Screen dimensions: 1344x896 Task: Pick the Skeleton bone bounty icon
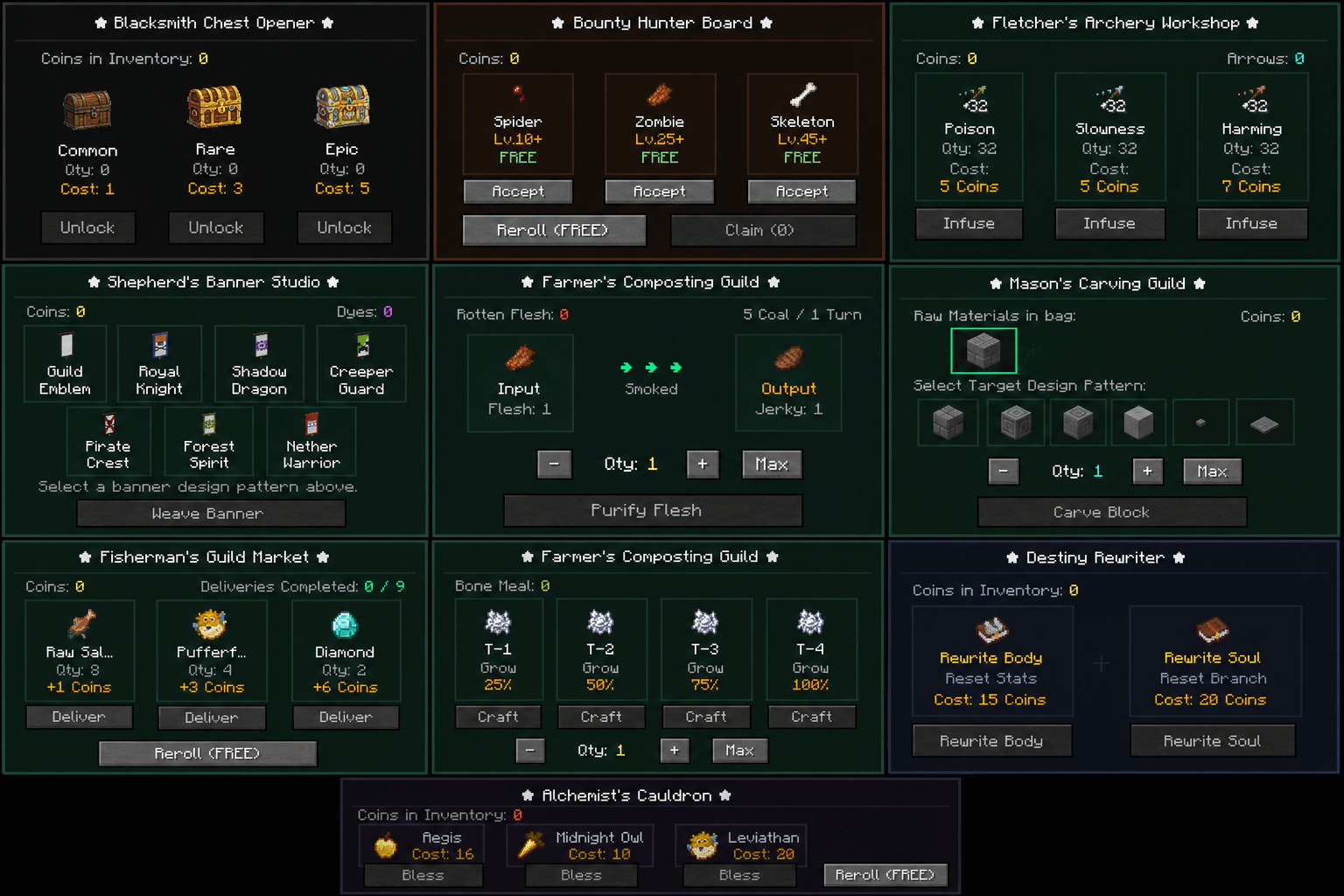point(802,94)
